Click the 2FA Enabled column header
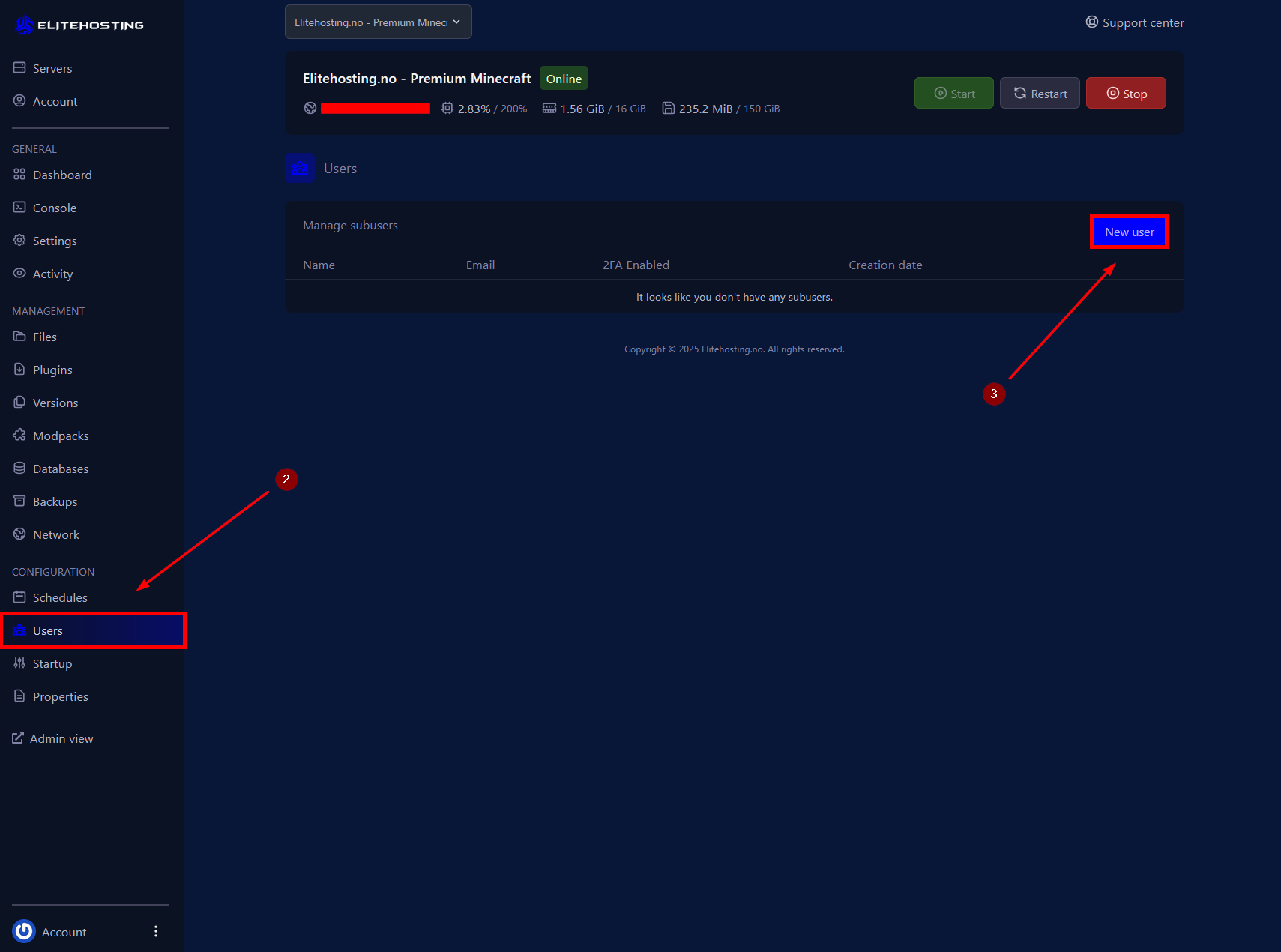The width and height of the screenshot is (1281, 952). point(636,265)
